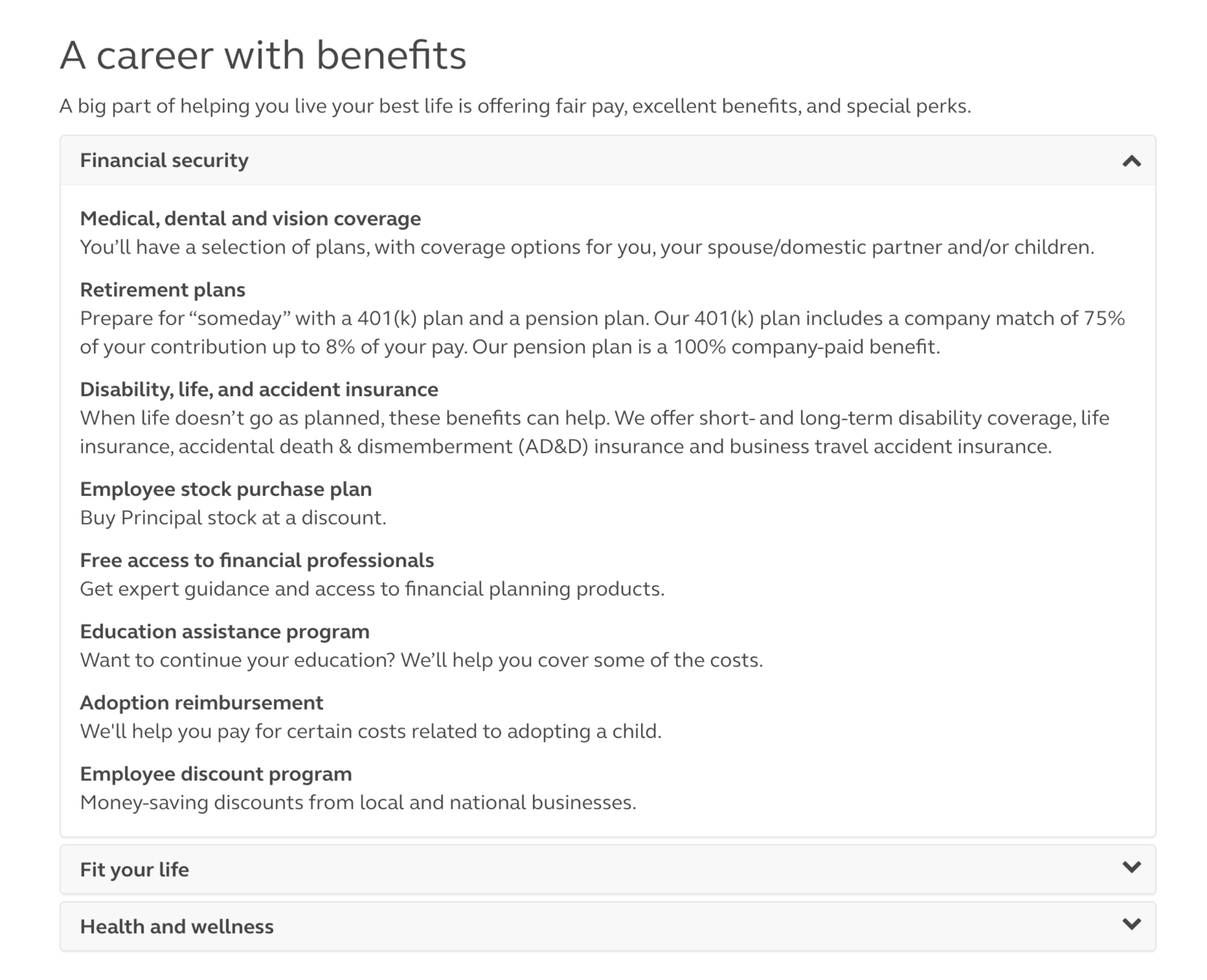Click the Employee discount program heading
The width and height of the screenshot is (1207, 980).
point(216,773)
